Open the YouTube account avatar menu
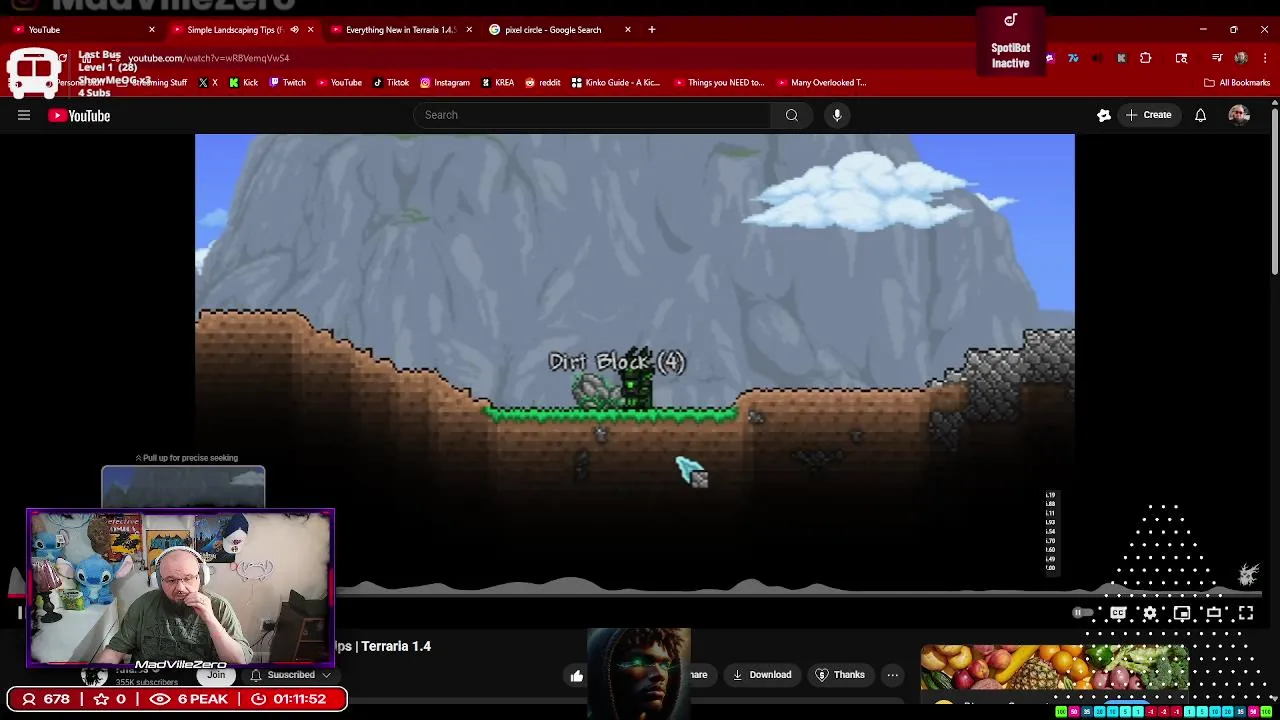The width and height of the screenshot is (1280, 720). click(x=1239, y=115)
